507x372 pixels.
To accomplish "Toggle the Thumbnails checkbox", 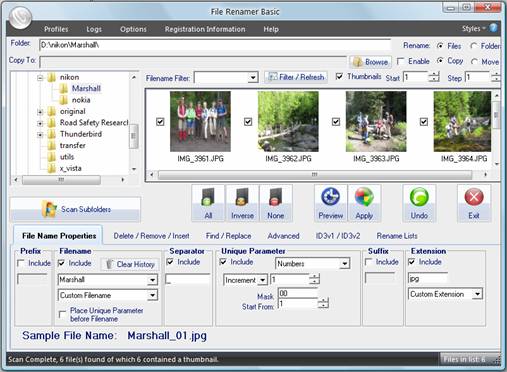I will coord(339,76).
